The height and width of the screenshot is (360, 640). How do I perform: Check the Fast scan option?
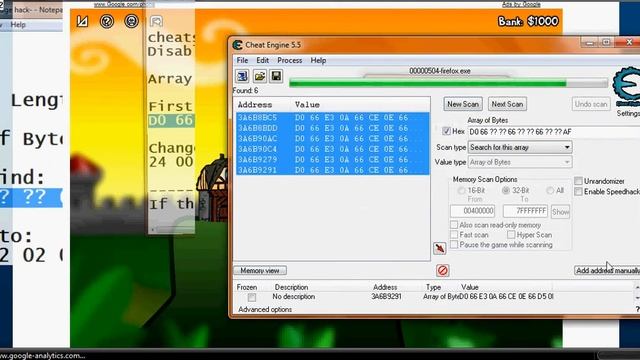pyautogui.click(x=454, y=235)
